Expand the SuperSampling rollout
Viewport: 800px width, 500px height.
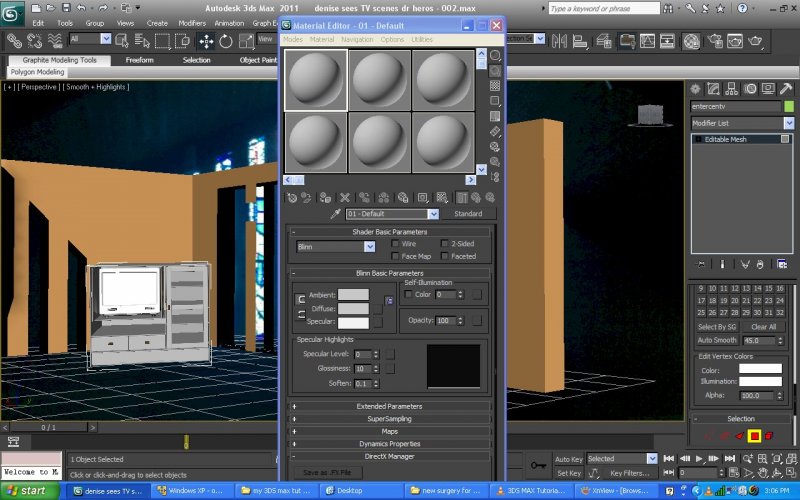389,419
